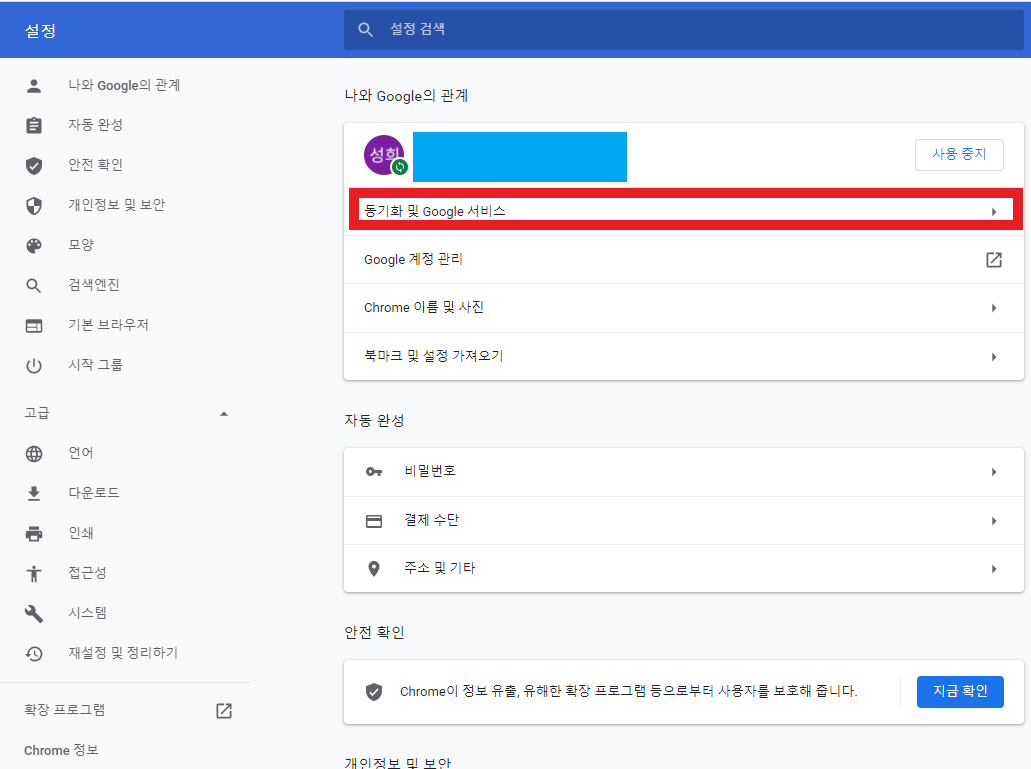
Task: Click the palette icon for 모양
Action: 34,246
